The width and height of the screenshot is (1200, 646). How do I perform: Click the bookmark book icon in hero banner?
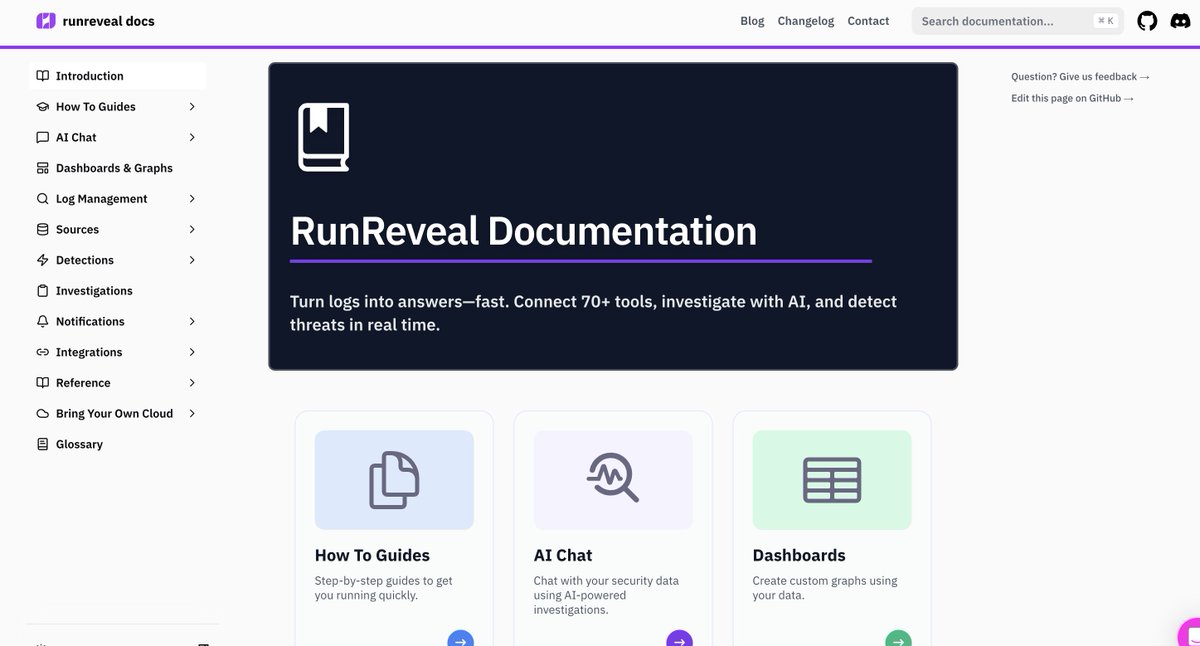(324, 137)
